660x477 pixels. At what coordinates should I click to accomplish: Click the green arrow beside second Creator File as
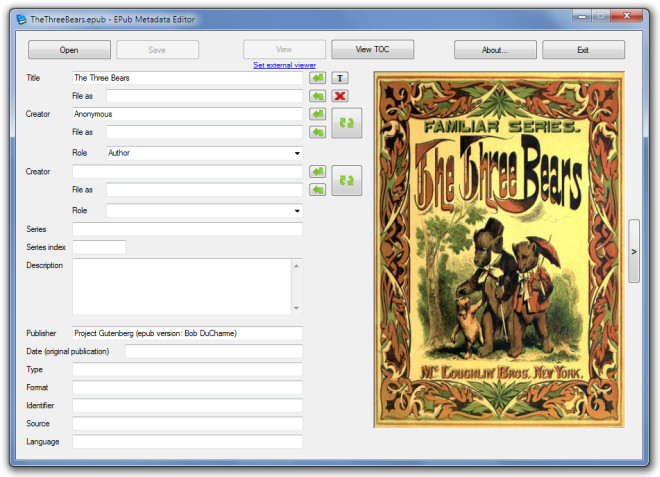pyautogui.click(x=318, y=190)
